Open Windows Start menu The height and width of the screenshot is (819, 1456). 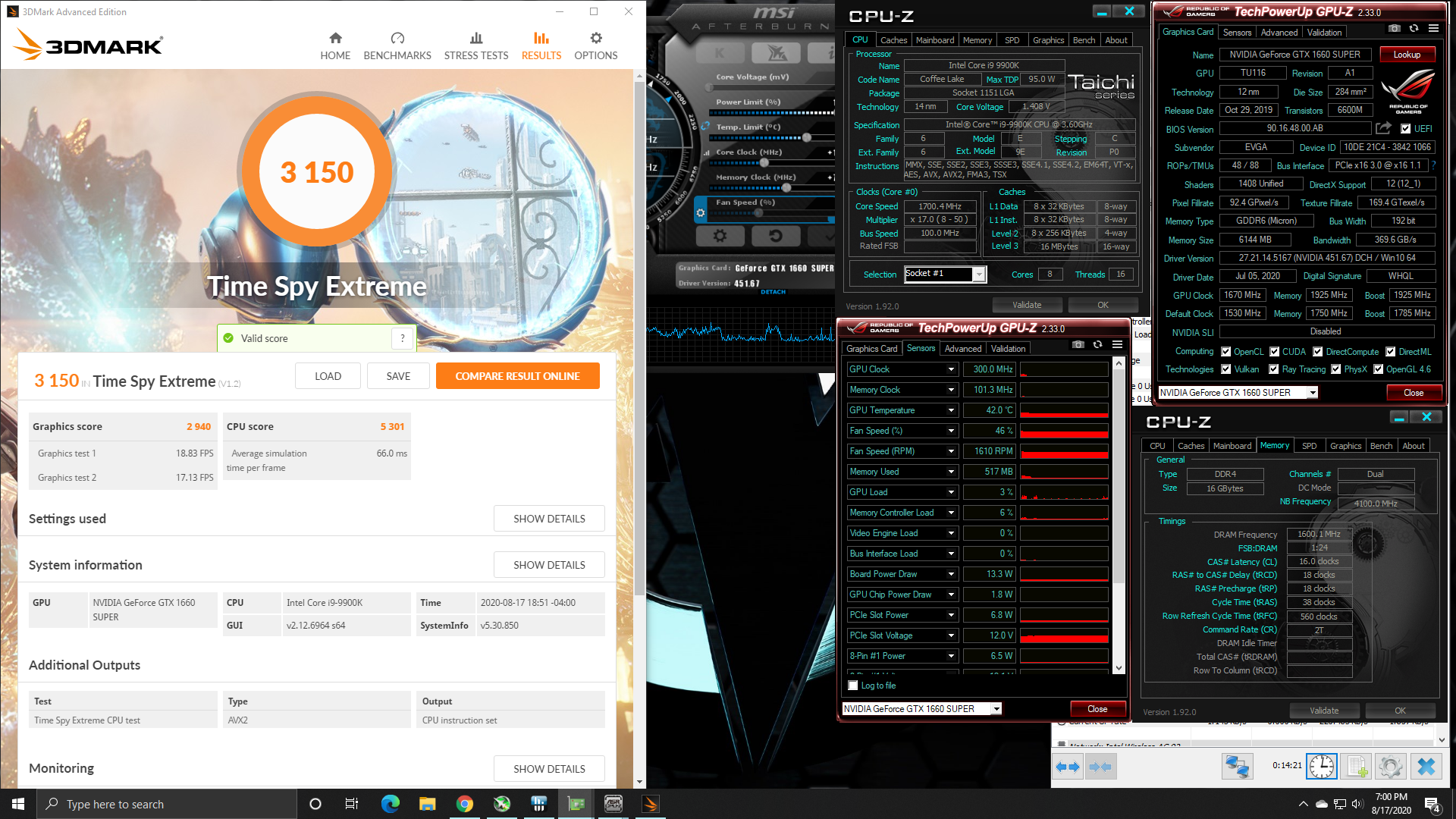(x=18, y=804)
